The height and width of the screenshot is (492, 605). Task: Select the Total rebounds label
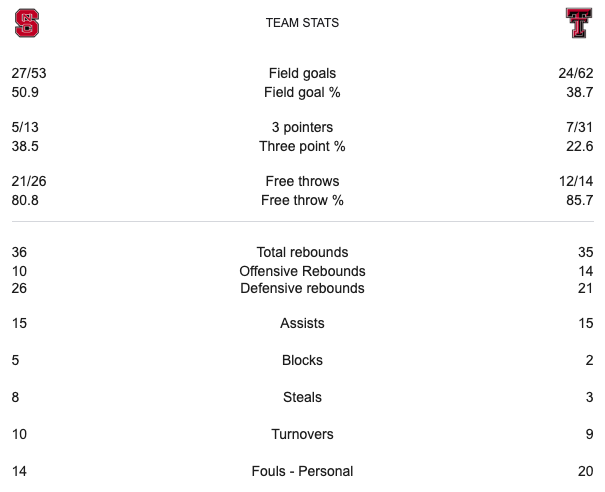point(302,252)
